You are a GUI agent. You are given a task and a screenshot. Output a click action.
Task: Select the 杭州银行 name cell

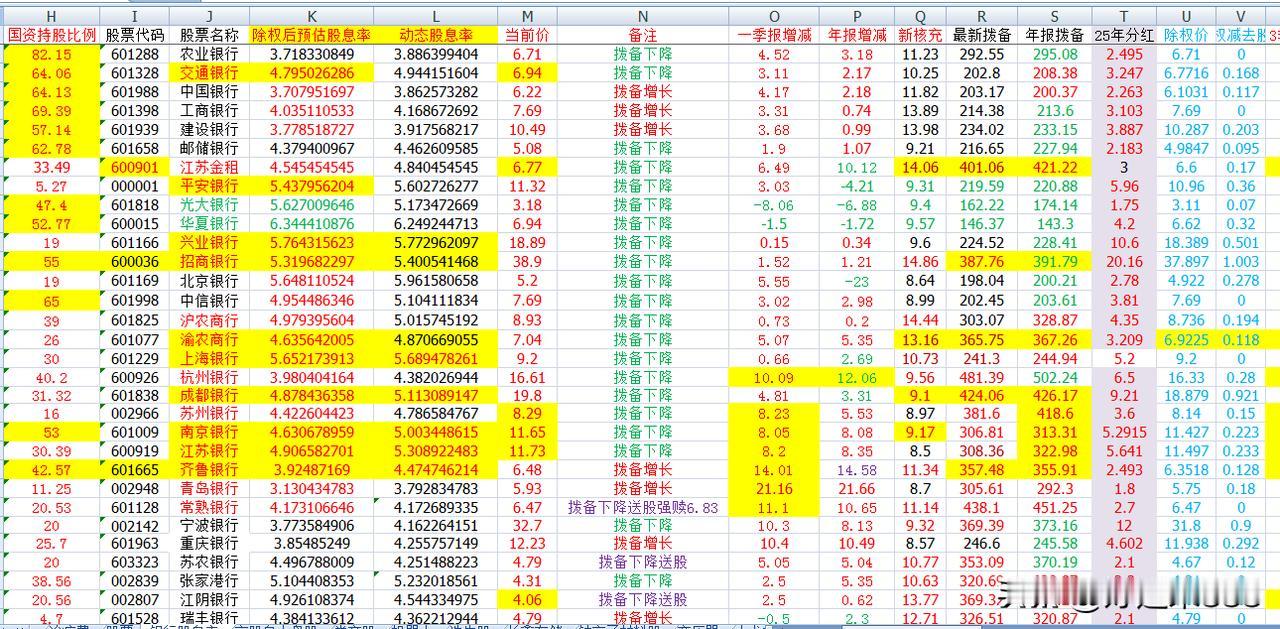tap(208, 378)
